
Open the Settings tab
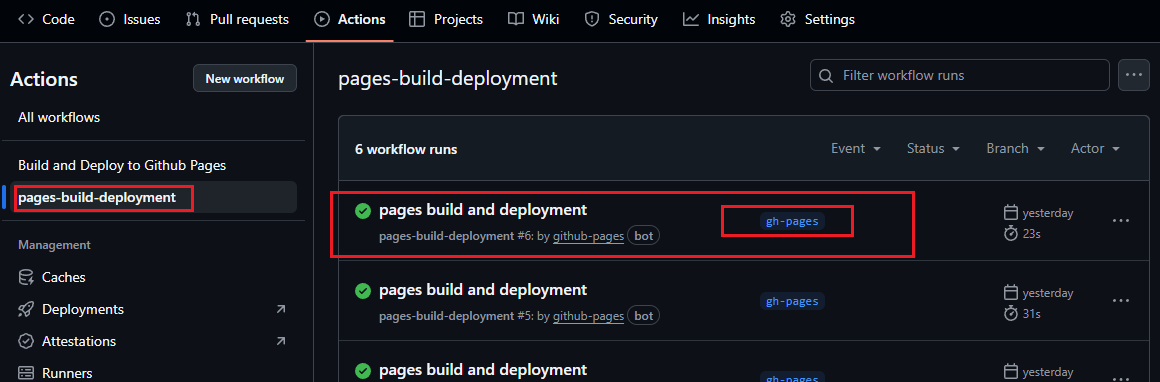(x=817, y=20)
